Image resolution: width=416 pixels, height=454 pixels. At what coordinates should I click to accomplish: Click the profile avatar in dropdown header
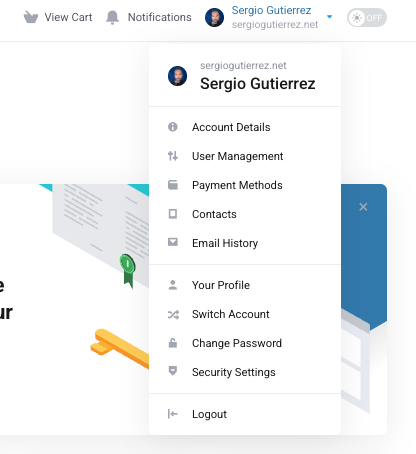point(177,76)
